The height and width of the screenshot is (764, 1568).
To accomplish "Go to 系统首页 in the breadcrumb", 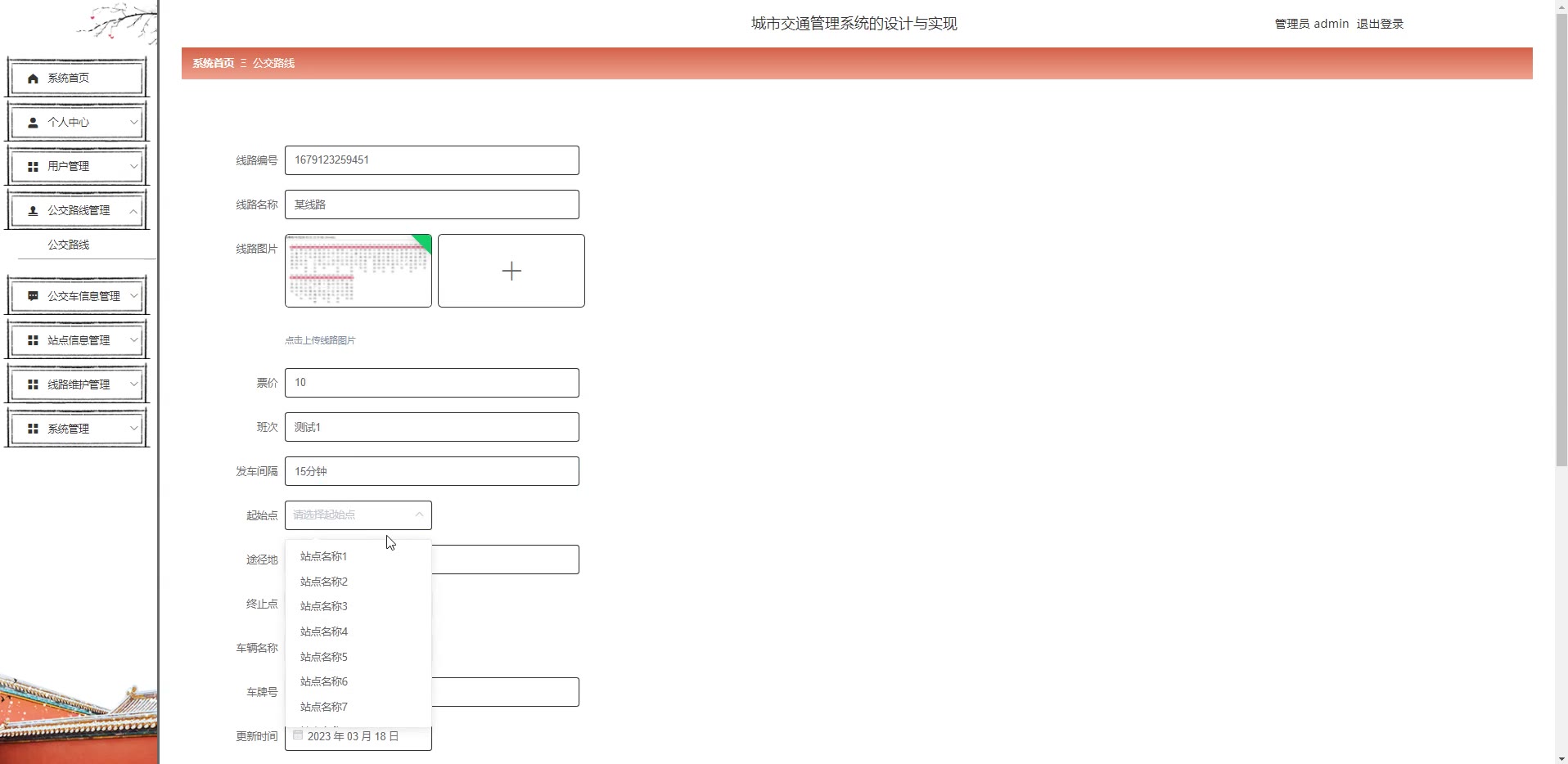I will [214, 63].
